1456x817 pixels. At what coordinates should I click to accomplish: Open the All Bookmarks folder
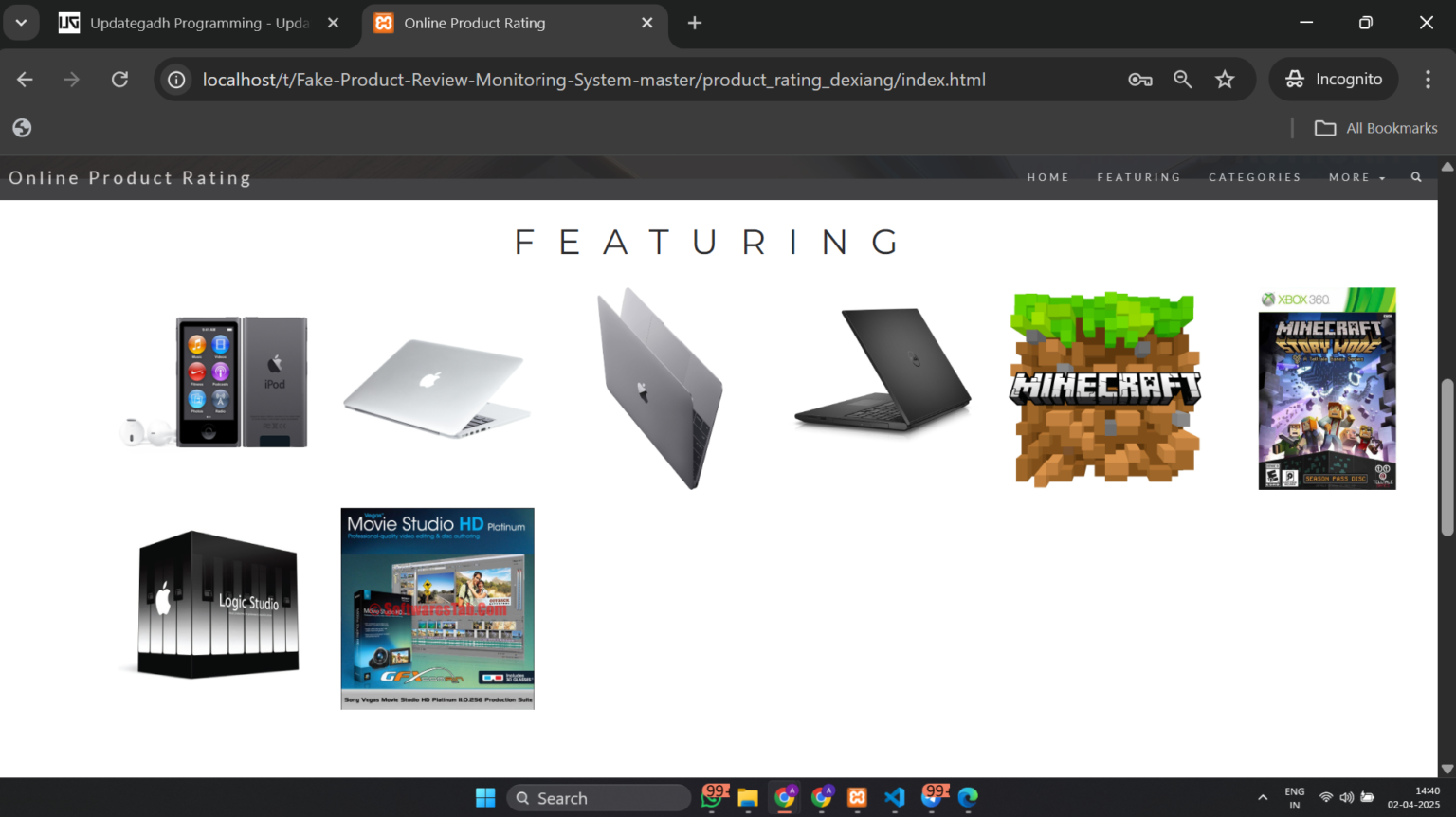1376,128
